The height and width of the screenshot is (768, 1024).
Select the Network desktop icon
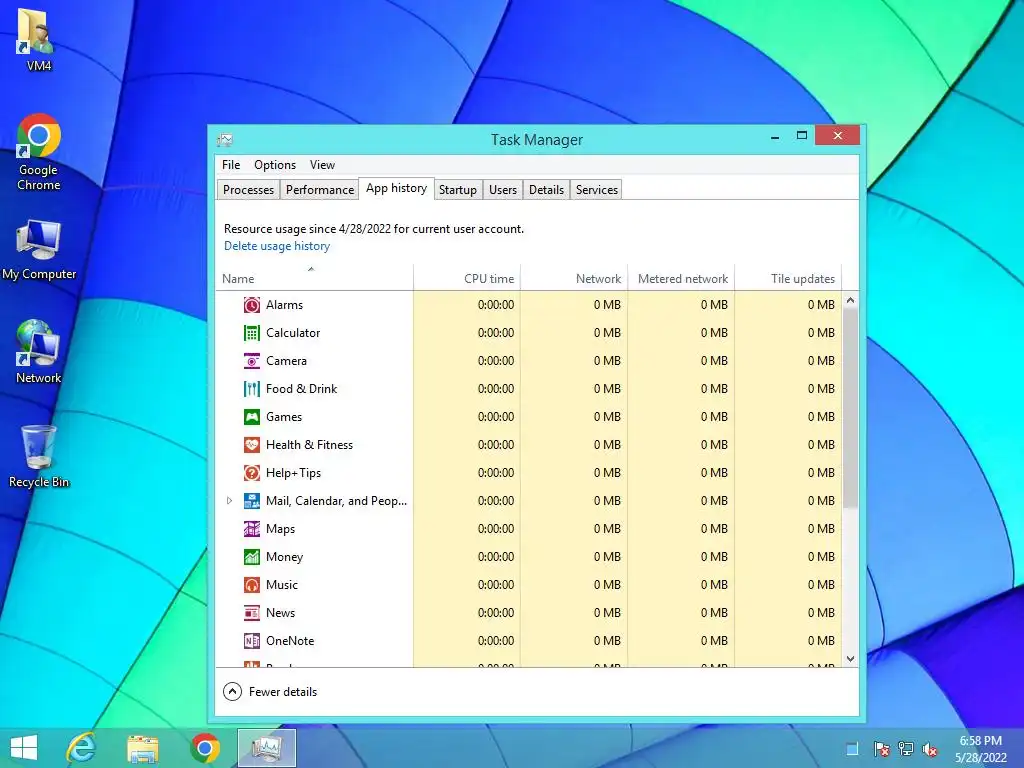[39, 351]
